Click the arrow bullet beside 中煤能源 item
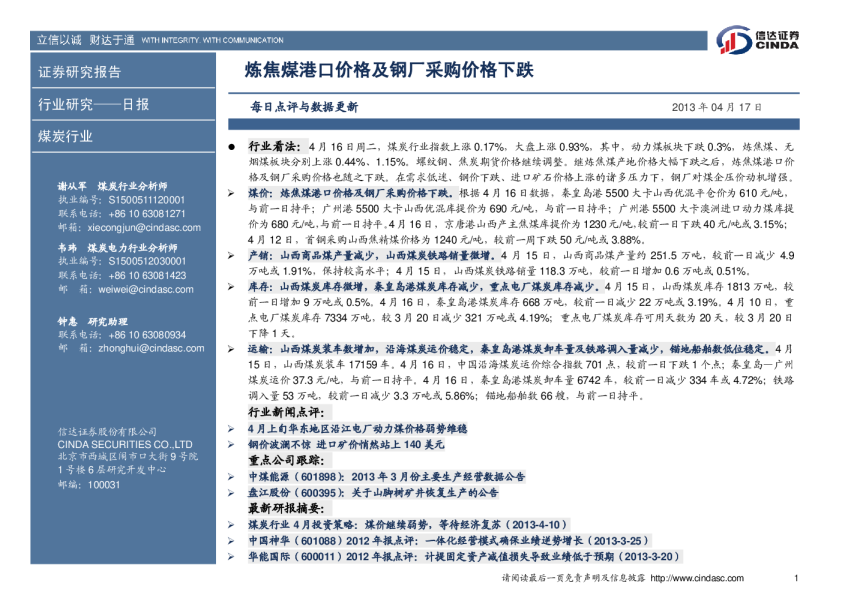The width and height of the screenshot is (842, 595). coord(231,477)
